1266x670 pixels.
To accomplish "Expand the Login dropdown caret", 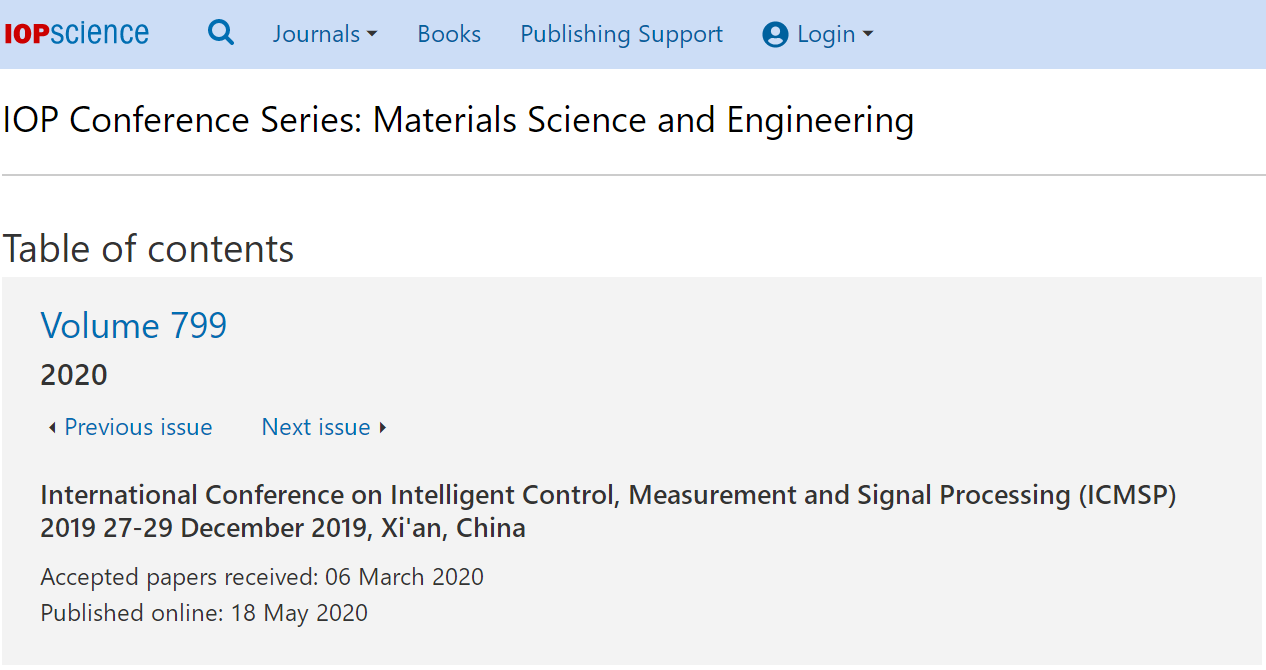I will 868,34.
